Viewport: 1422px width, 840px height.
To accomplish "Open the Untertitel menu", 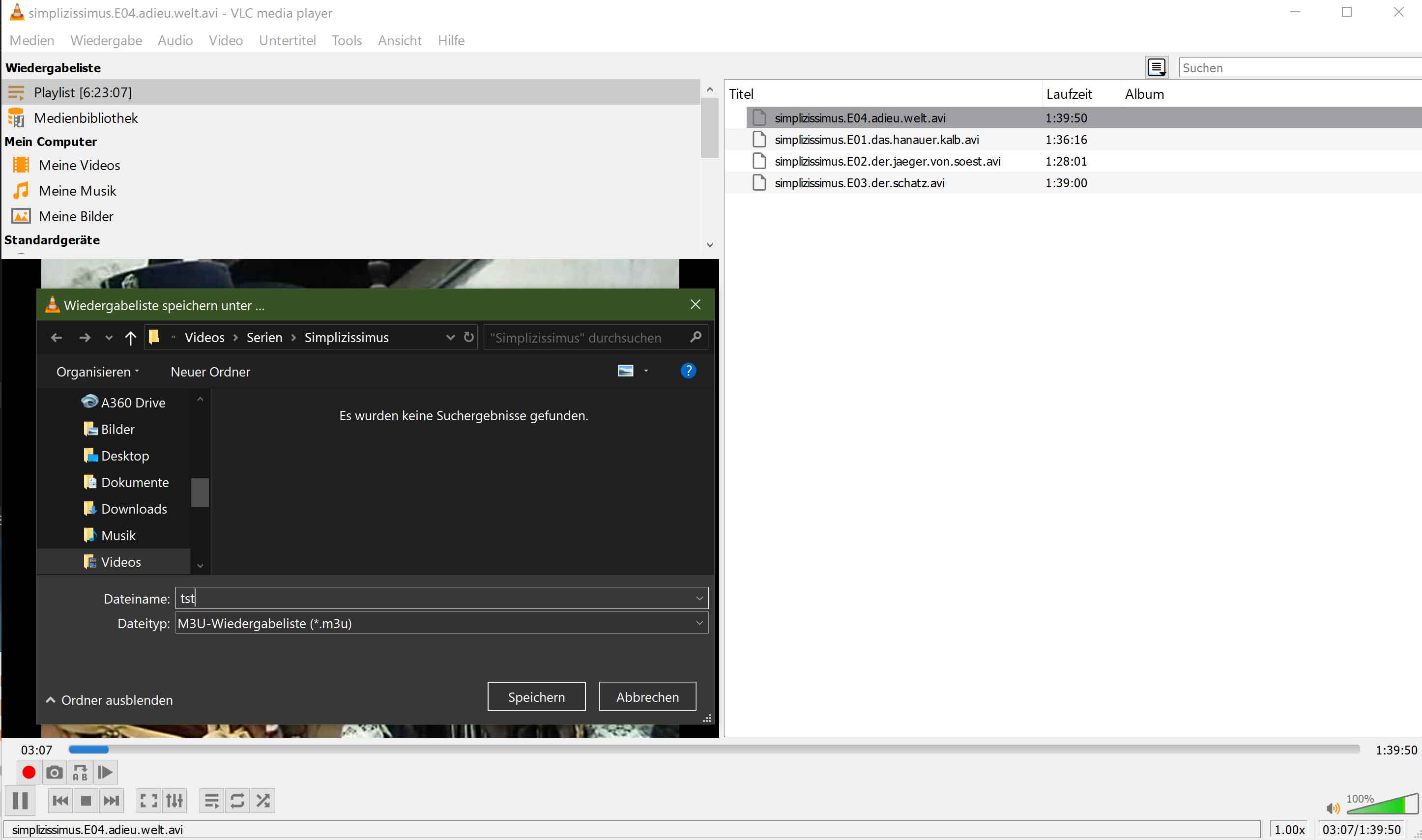I will click(x=287, y=41).
